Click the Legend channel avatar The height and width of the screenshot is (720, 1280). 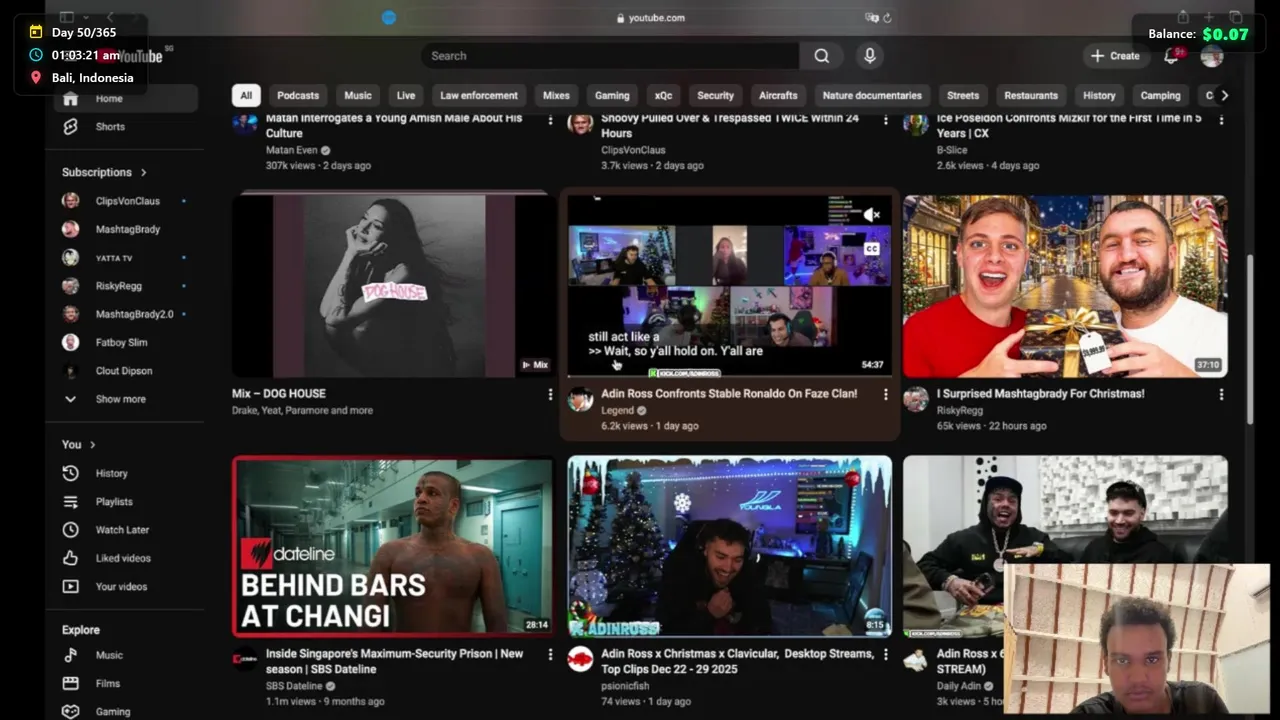[580, 400]
